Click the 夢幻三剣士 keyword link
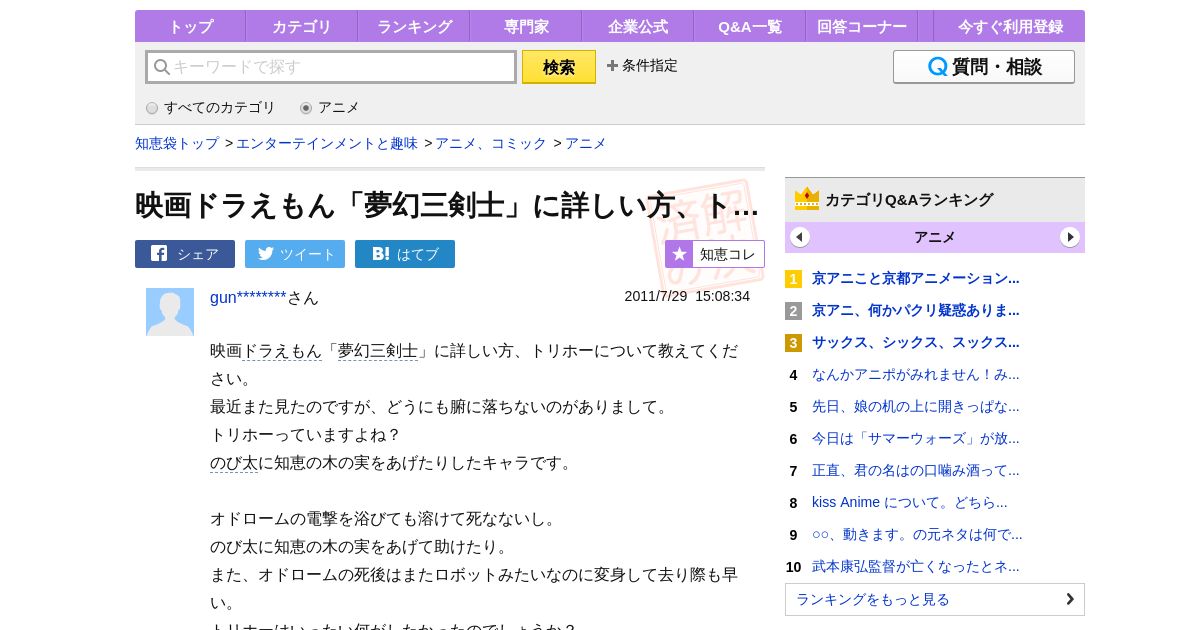Viewport: 1200px width, 630px height. pos(378,351)
